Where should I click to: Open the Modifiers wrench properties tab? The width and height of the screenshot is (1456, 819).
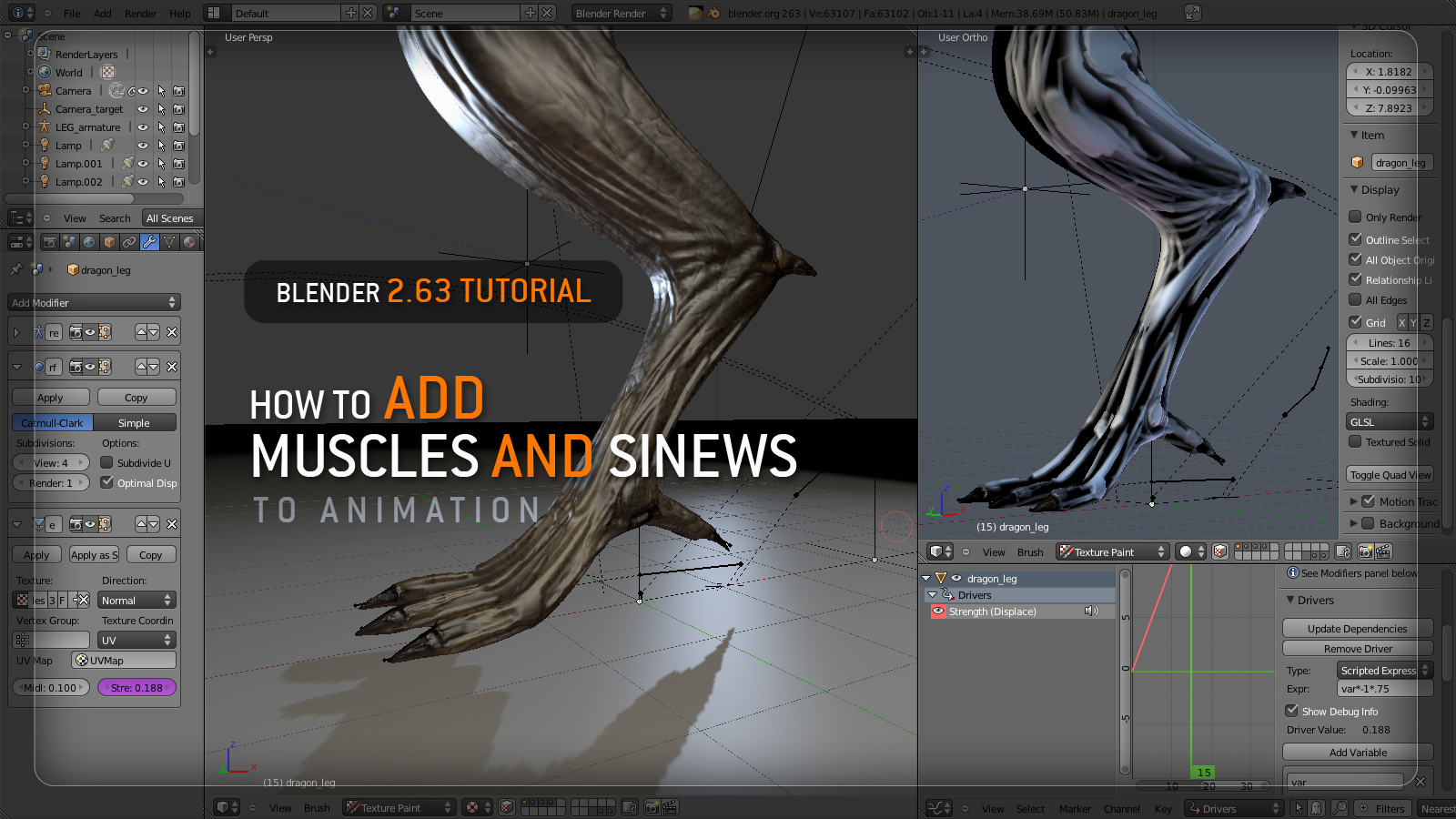pos(149,242)
